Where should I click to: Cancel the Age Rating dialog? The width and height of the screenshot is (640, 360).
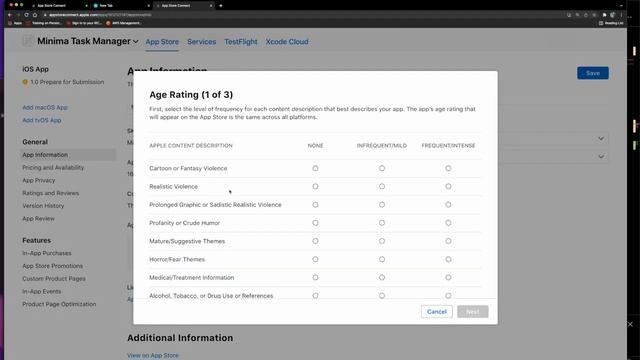pos(437,311)
